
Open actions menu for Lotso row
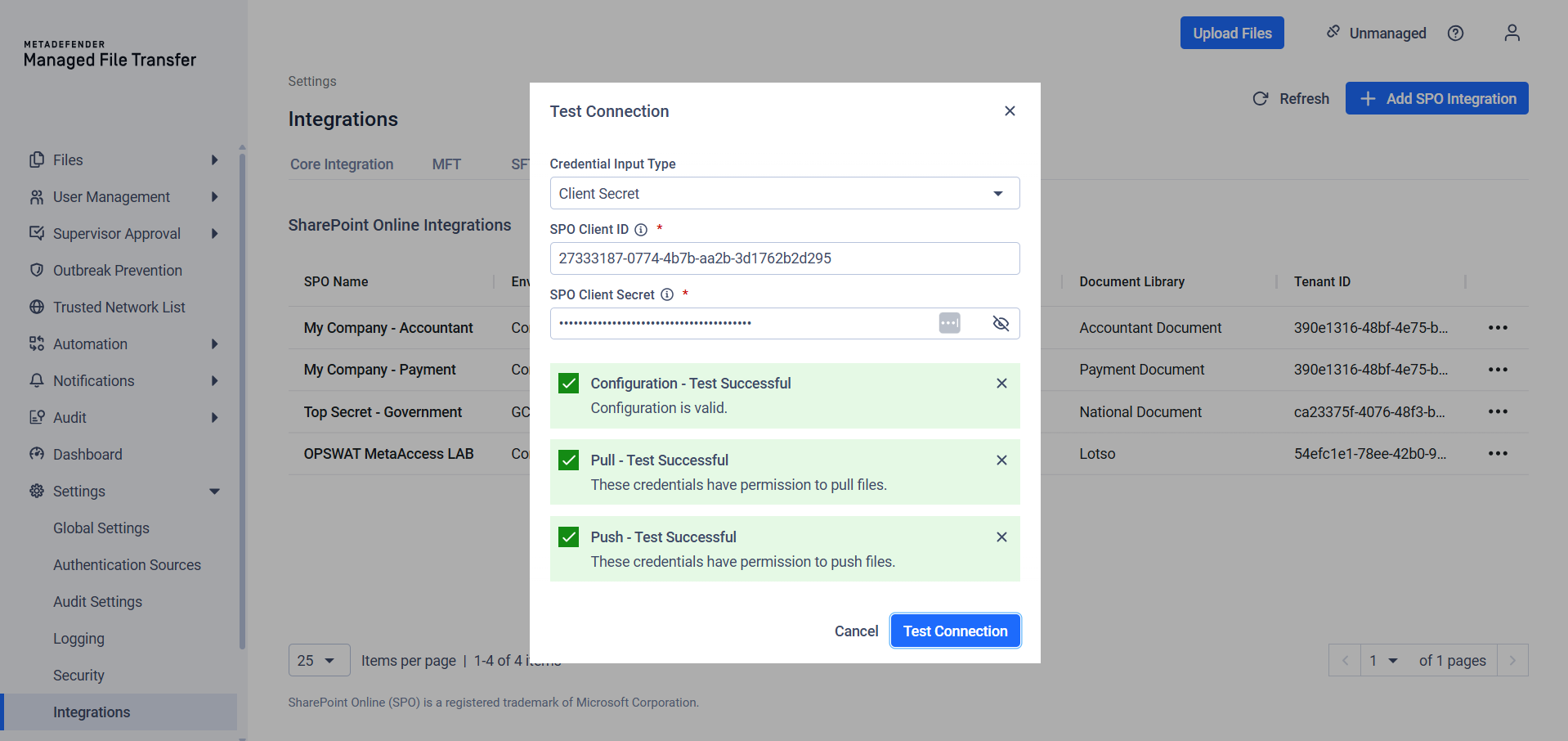point(1498,454)
